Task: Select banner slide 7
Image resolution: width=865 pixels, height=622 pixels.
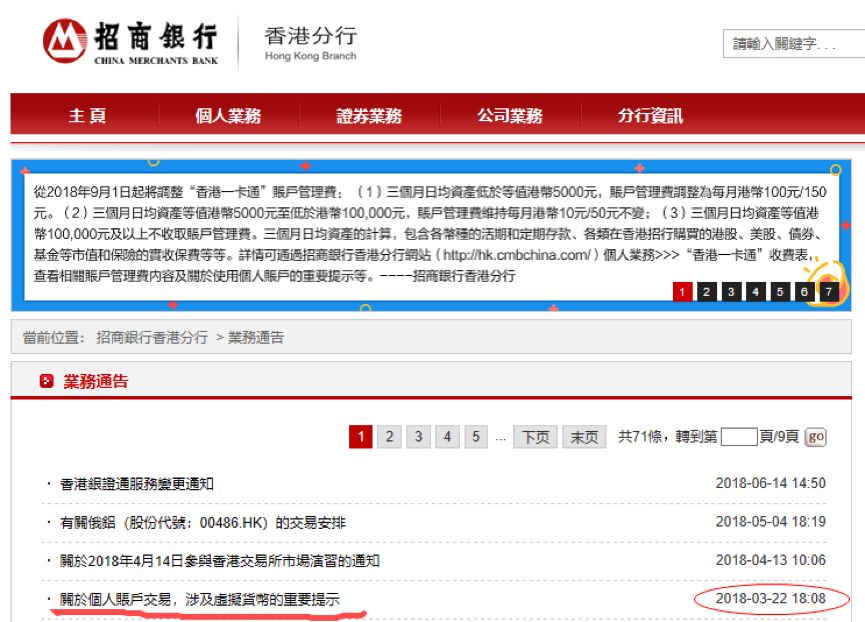Action: tap(829, 292)
